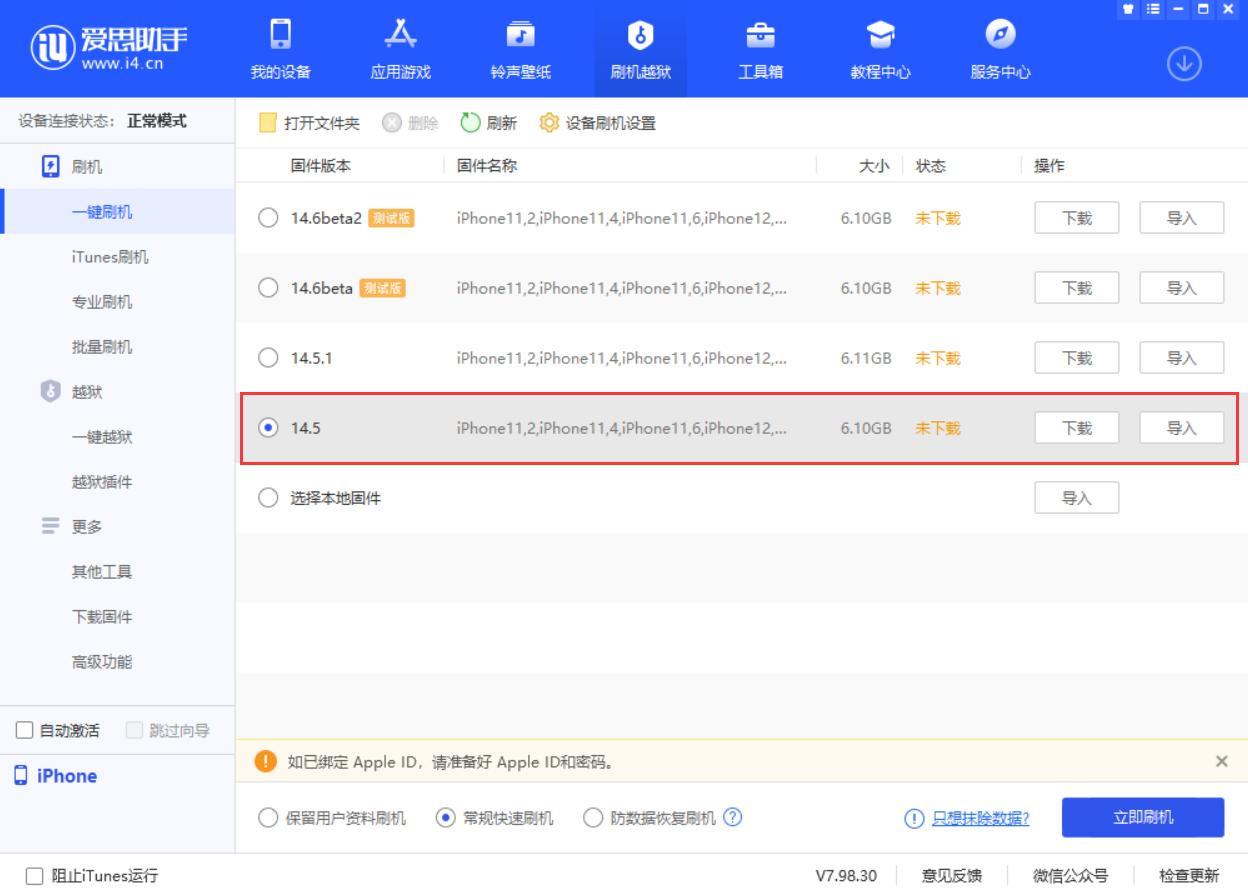Enable the 自动激活 checkbox

25,731
